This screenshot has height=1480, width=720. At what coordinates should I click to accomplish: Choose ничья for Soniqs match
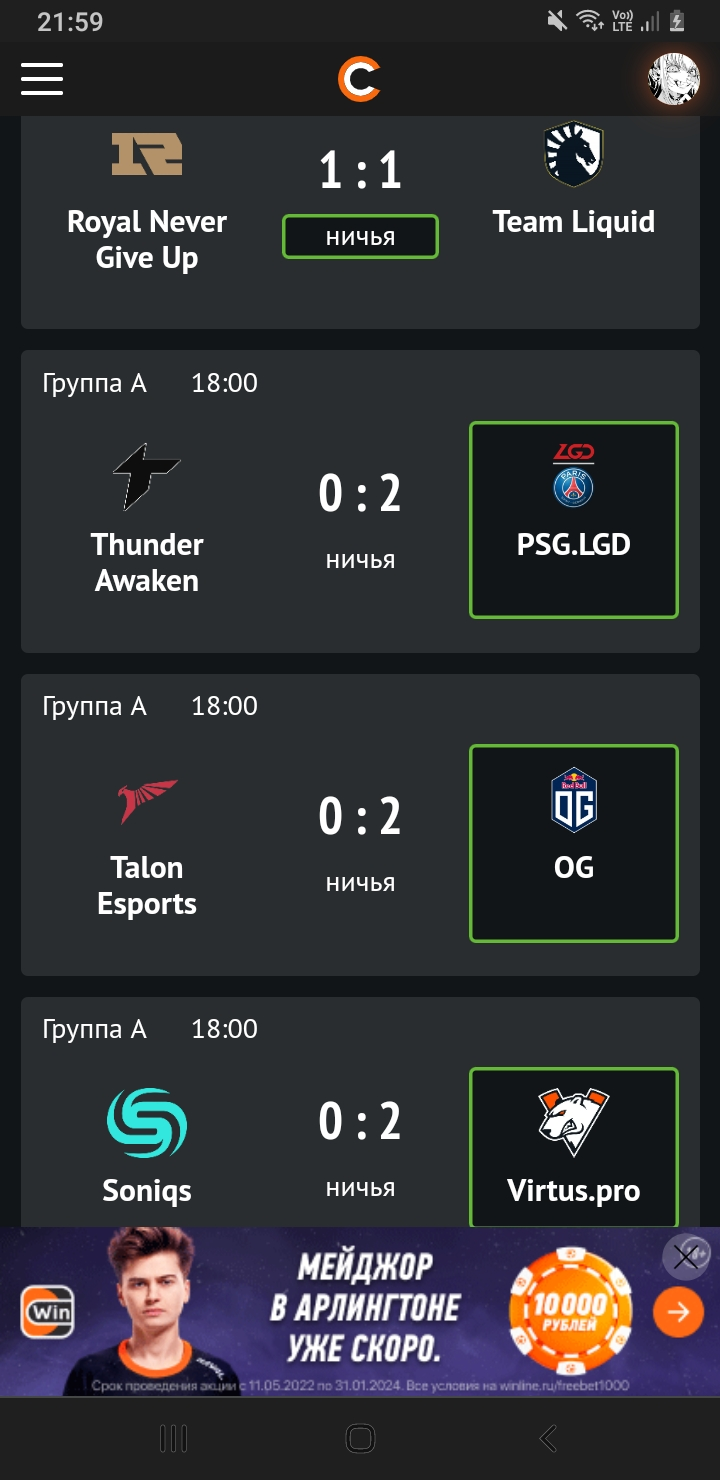point(360,1188)
